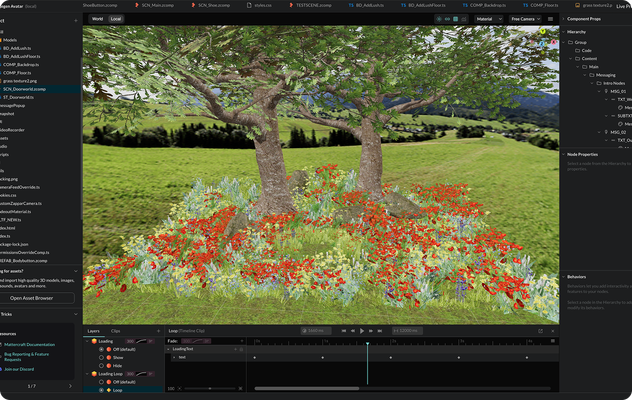Collapse the Hierarchy panel section
This screenshot has height=400, width=632.
[563, 32]
